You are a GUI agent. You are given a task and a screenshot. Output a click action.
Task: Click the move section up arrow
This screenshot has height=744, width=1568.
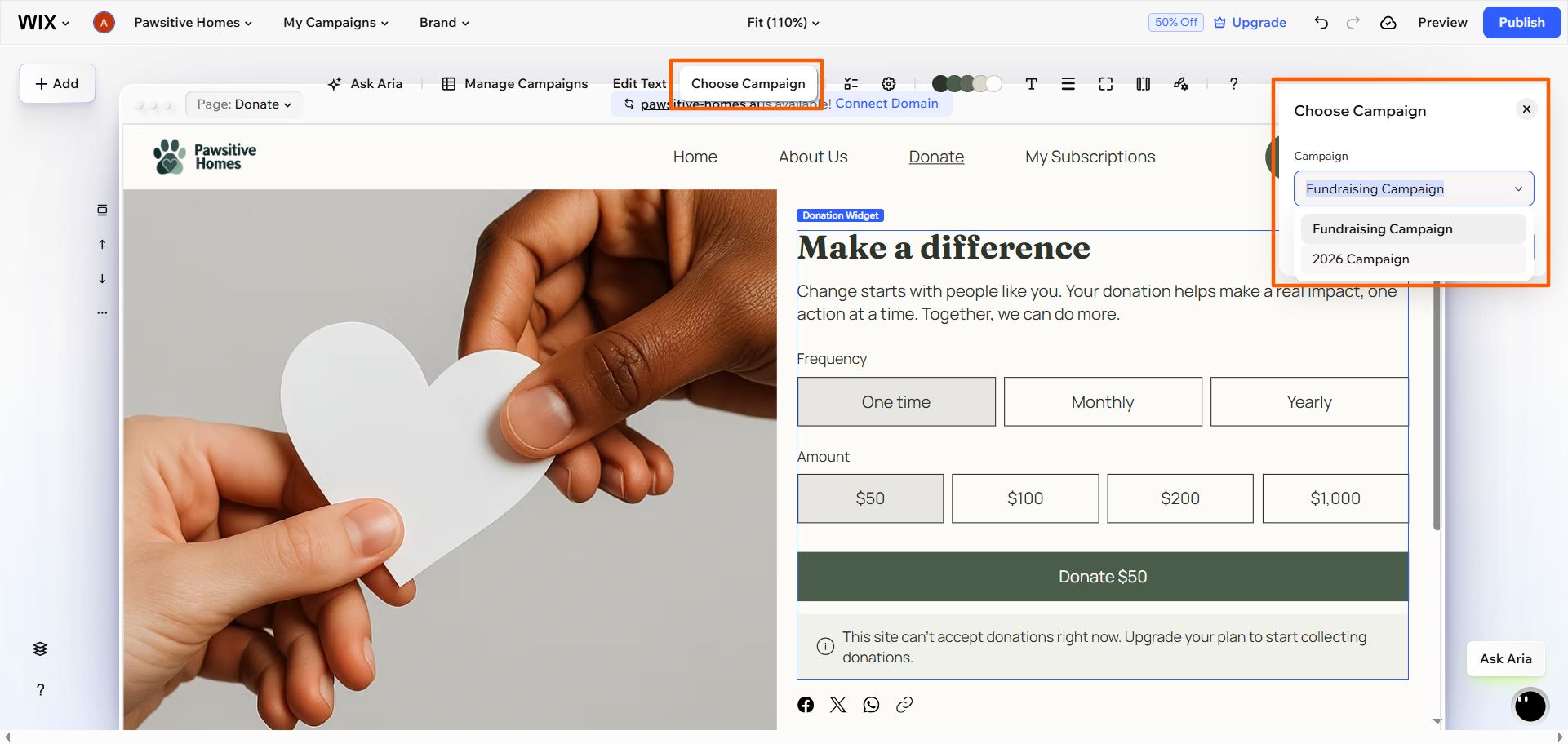[102, 245]
